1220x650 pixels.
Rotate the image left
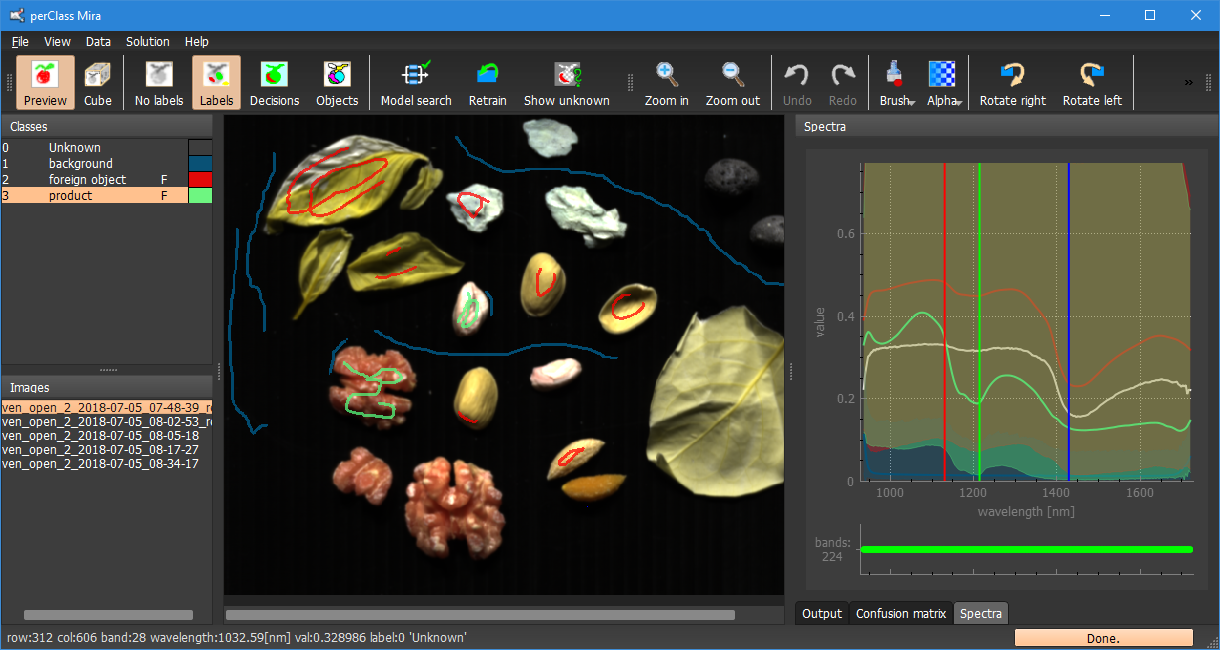pos(1091,83)
